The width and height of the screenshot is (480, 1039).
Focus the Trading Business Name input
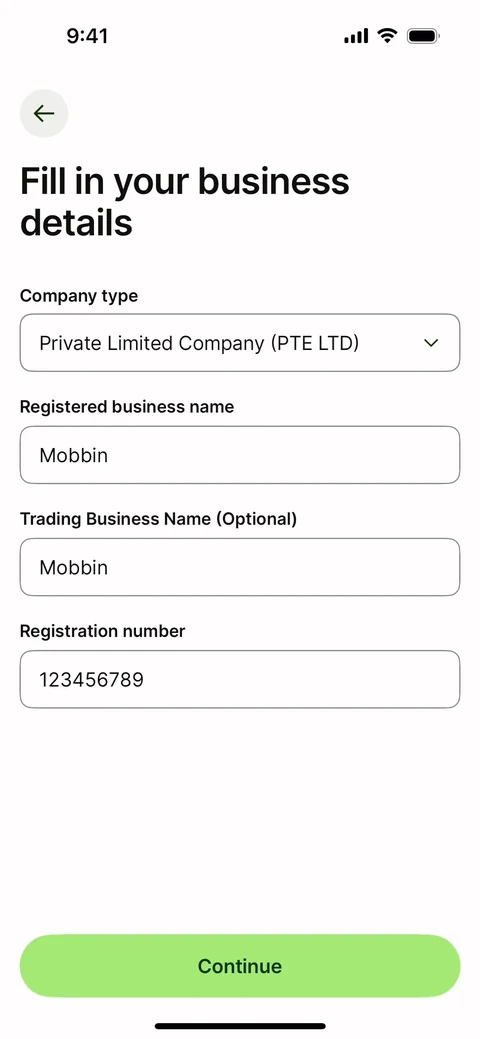[x=240, y=567]
